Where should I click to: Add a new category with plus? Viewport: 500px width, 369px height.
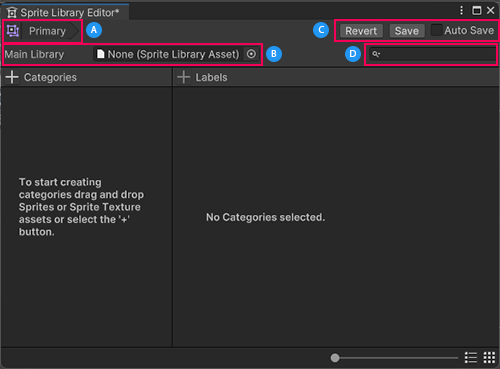(x=12, y=77)
